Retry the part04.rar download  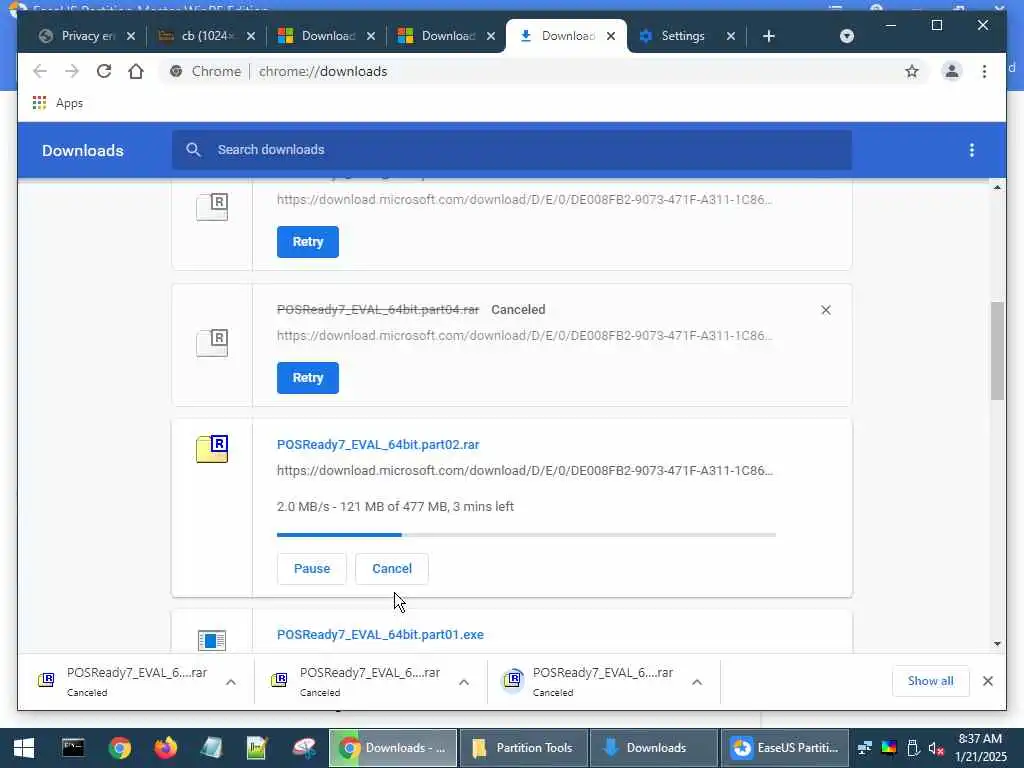click(308, 378)
